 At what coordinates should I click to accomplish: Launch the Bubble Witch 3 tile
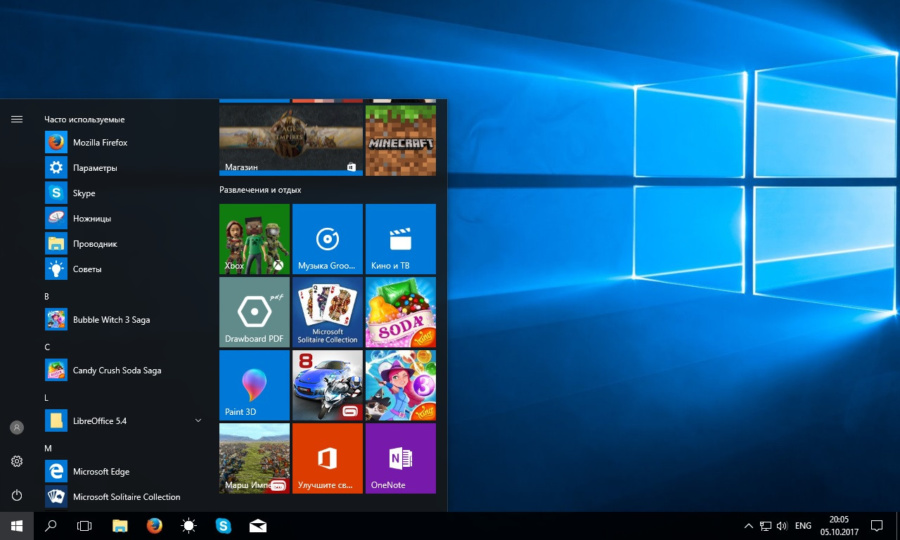pyautogui.click(x=401, y=385)
